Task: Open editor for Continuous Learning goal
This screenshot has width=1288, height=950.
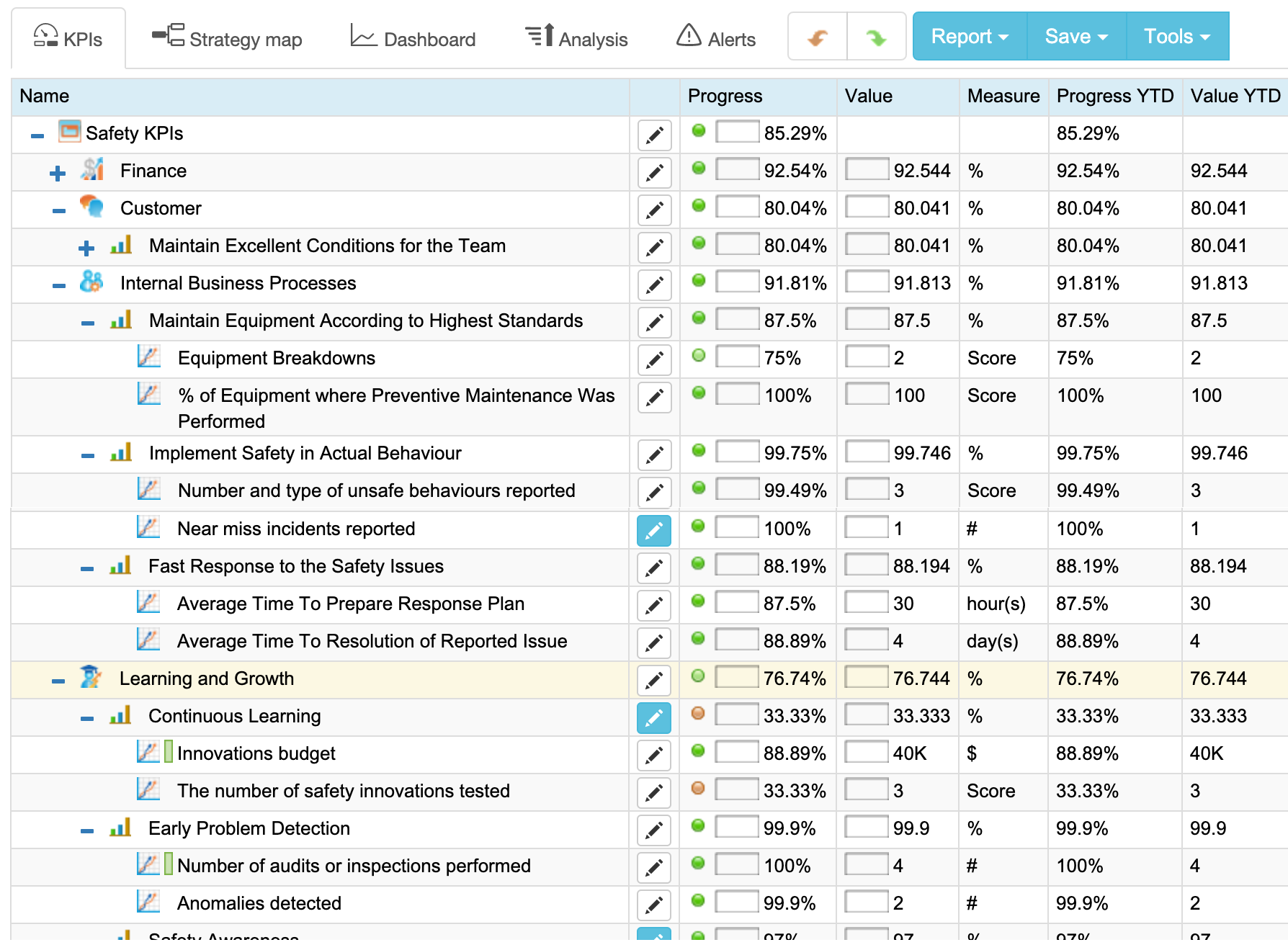Action: (653, 718)
